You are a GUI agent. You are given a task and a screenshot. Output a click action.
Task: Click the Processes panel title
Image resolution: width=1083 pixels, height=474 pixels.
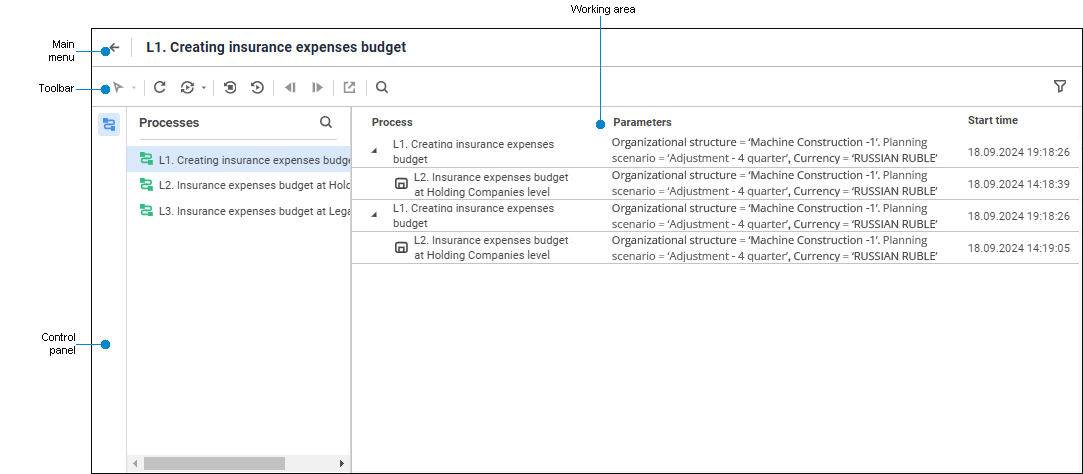pos(169,122)
